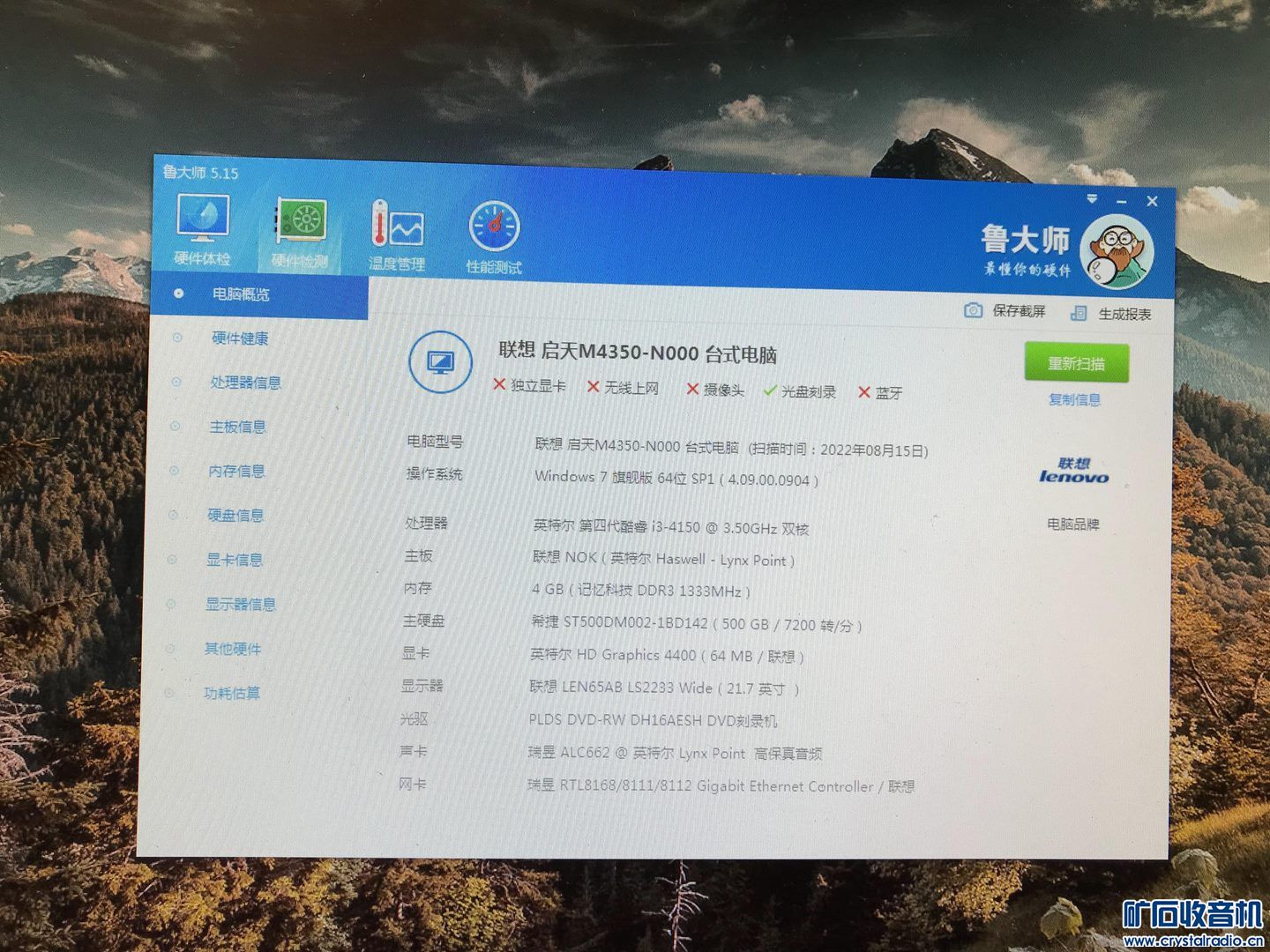1270x952 pixels.
Task: Open 硬件健康 sidebar item
Action: pyautogui.click(x=240, y=338)
